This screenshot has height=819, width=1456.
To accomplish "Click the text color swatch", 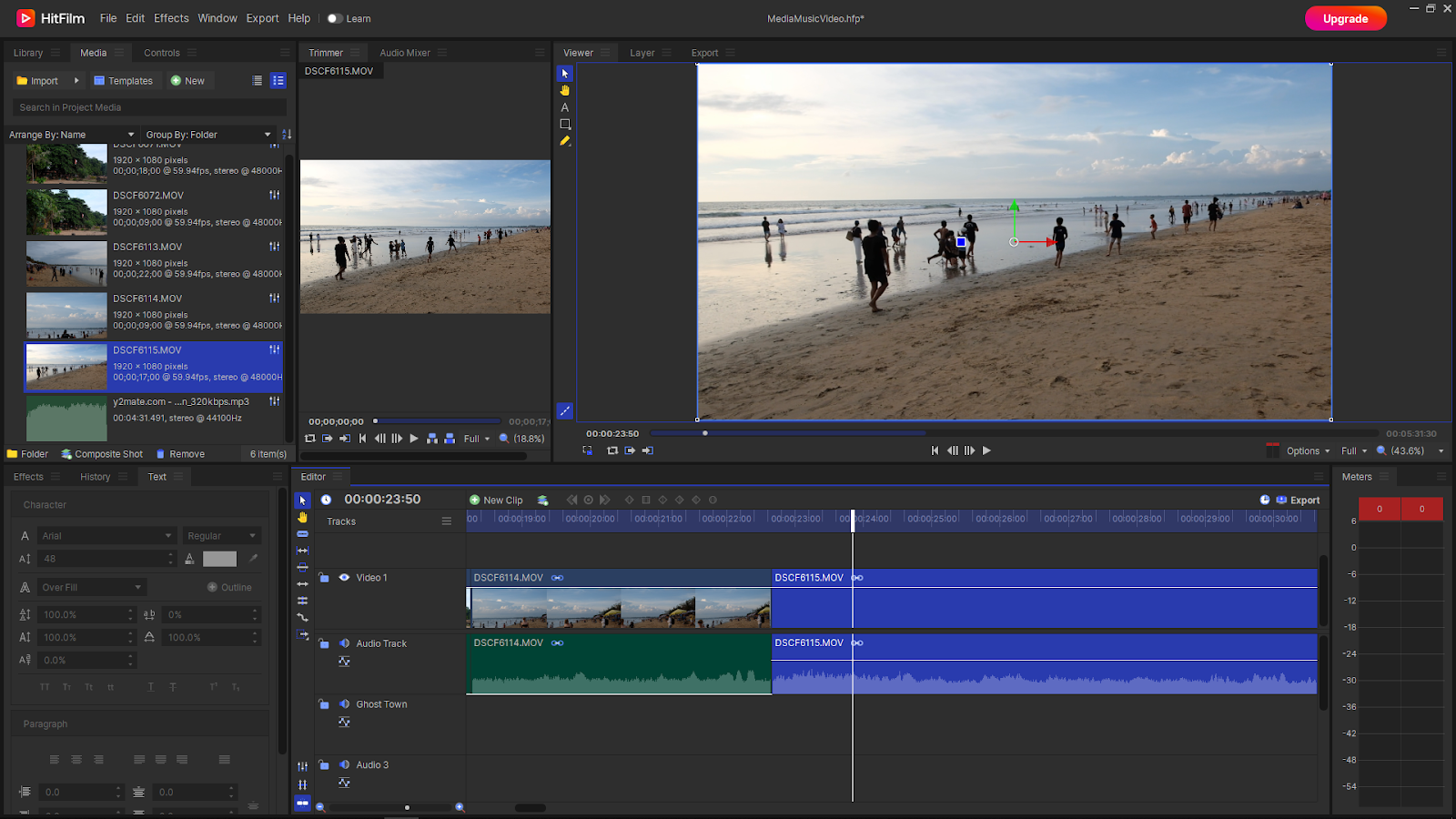I will pos(219,559).
